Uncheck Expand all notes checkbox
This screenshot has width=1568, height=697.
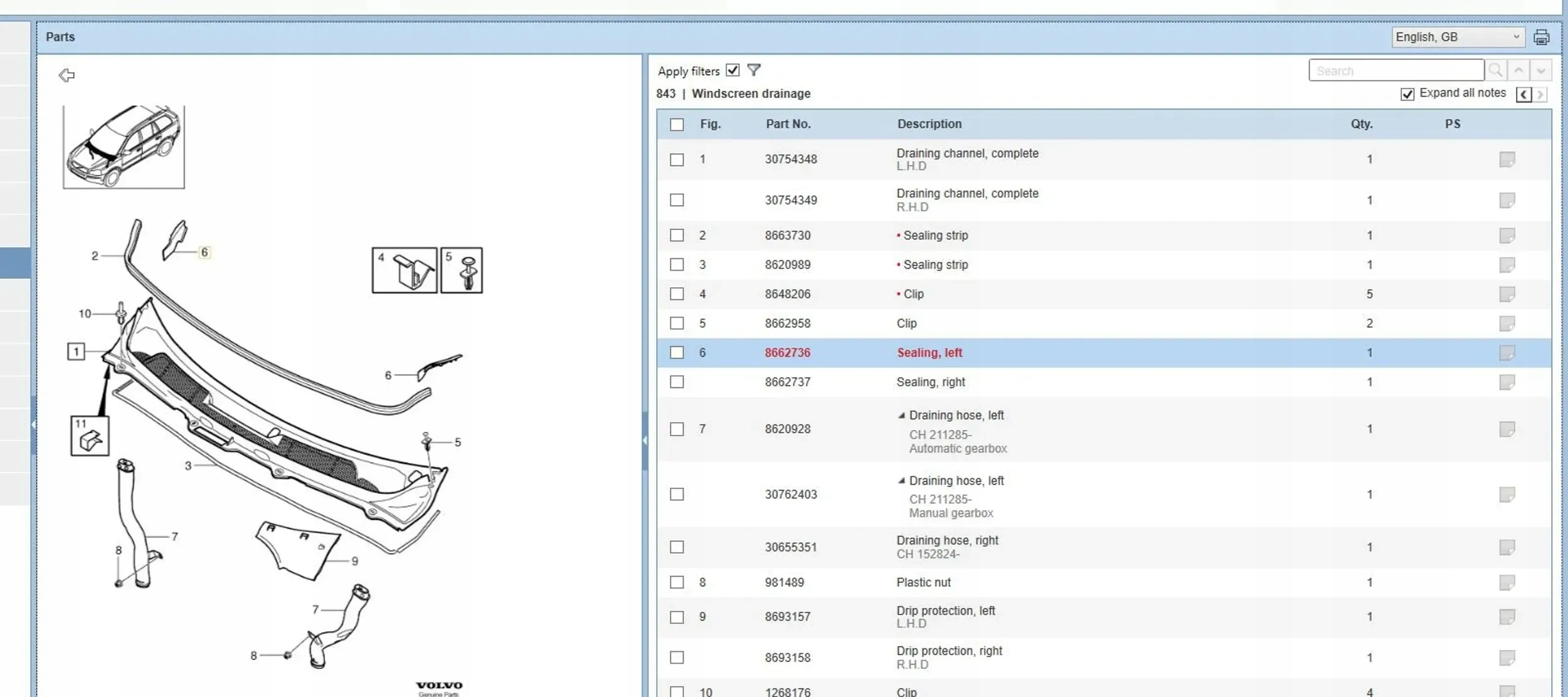pyautogui.click(x=1407, y=94)
